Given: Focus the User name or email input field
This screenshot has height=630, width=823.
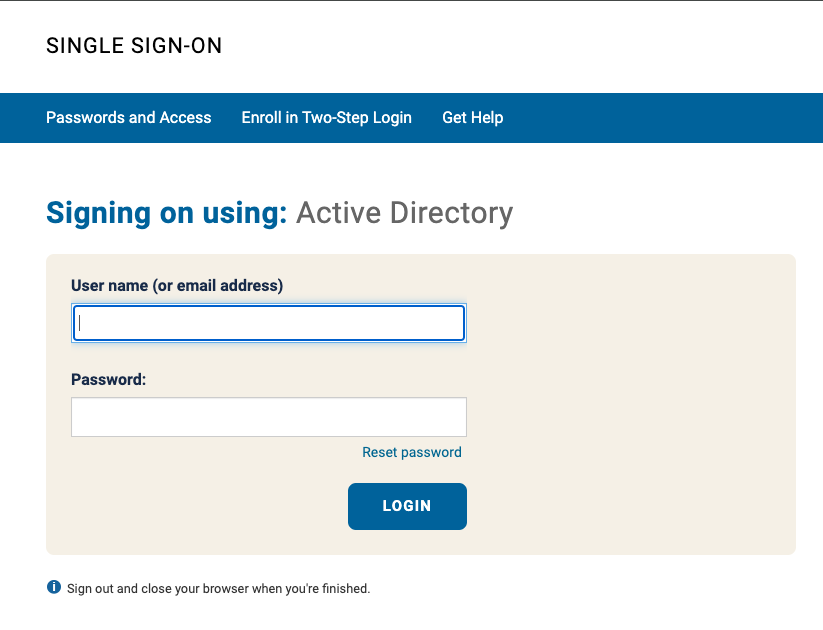Looking at the screenshot, I should point(269,323).
